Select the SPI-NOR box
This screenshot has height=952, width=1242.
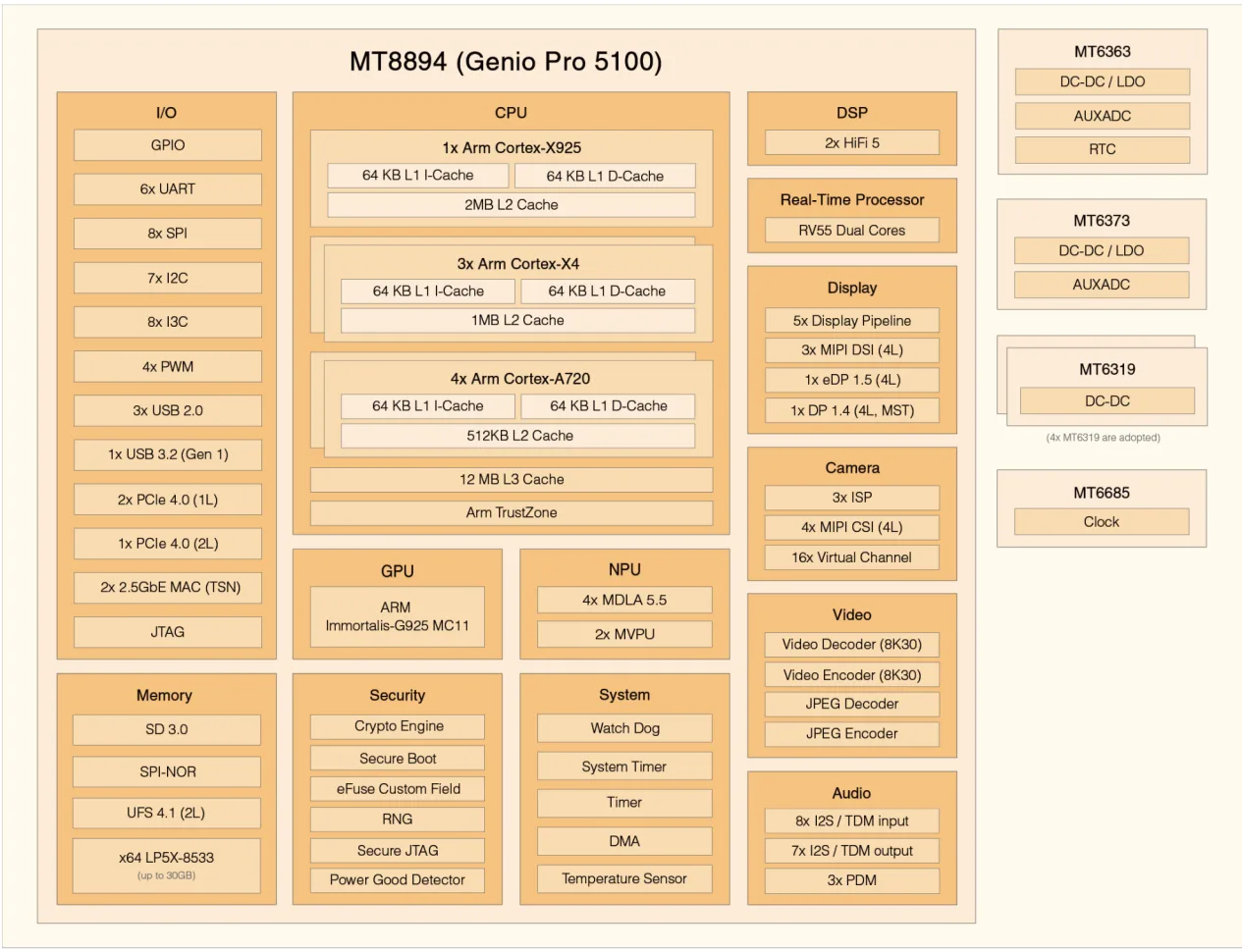pyautogui.click(x=167, y=771)
